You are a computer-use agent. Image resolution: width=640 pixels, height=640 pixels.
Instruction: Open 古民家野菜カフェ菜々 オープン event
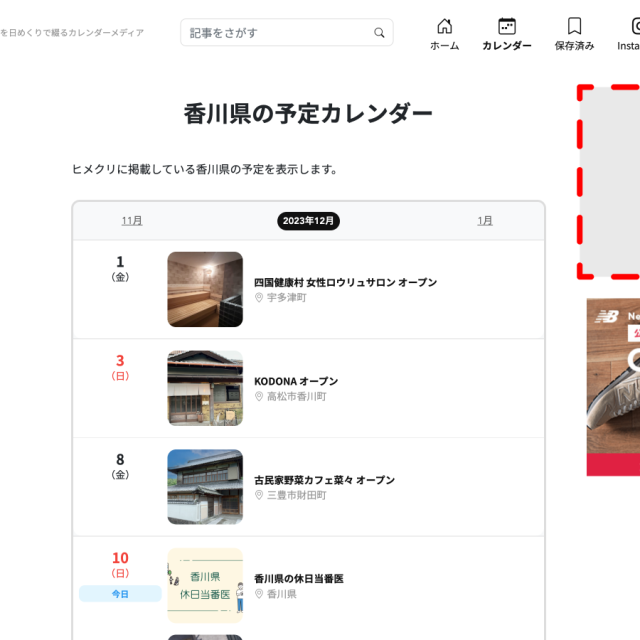coord(325,480)
